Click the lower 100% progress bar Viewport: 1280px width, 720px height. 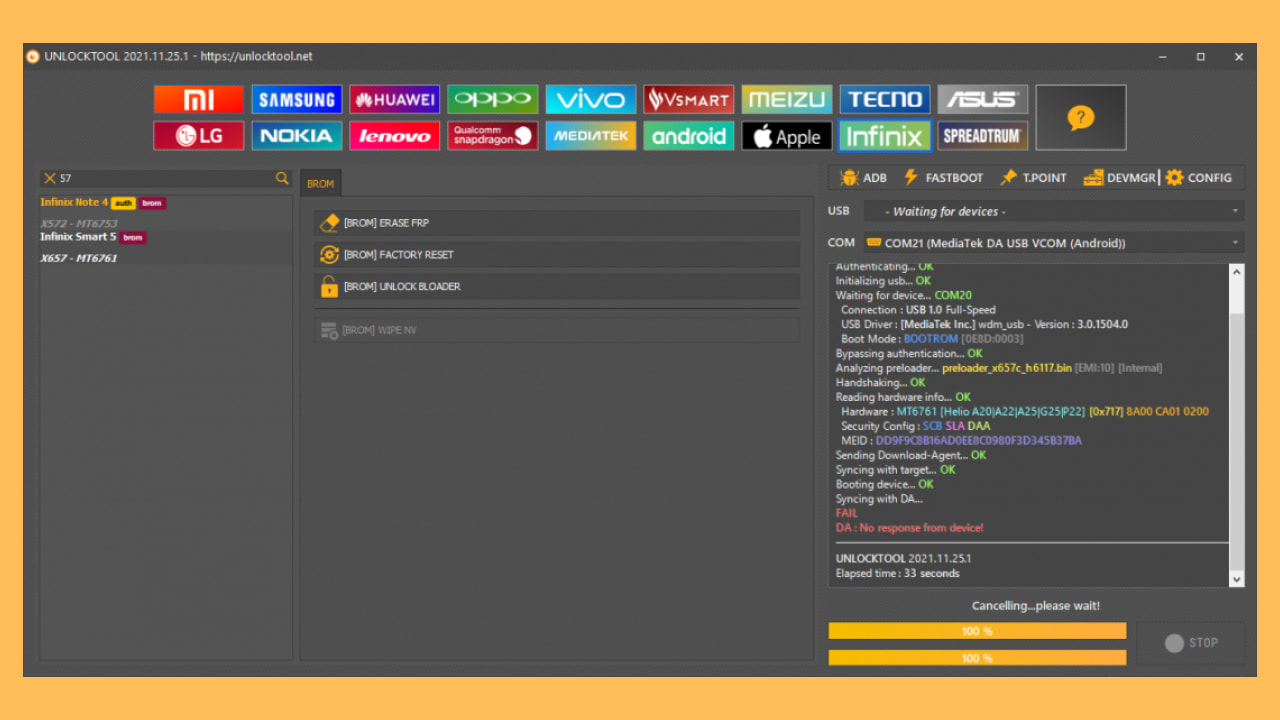click(x=977, y=658)
